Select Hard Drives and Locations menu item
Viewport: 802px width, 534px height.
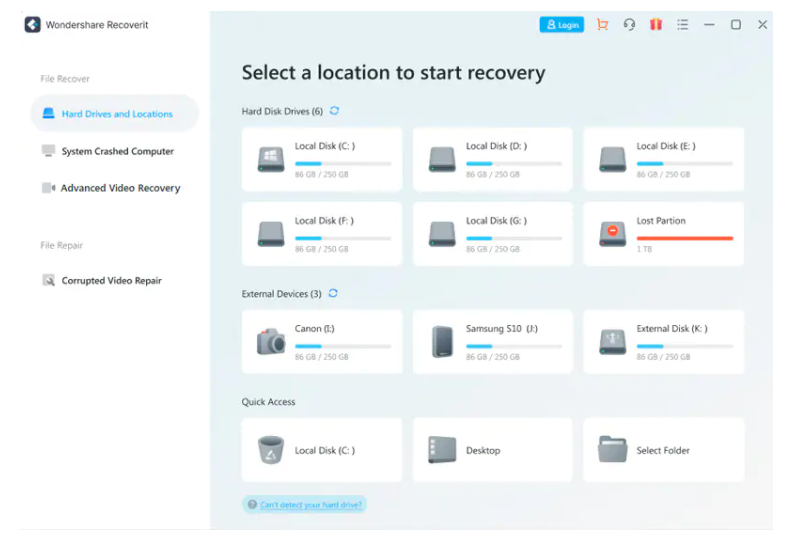(x=115, y=114)
